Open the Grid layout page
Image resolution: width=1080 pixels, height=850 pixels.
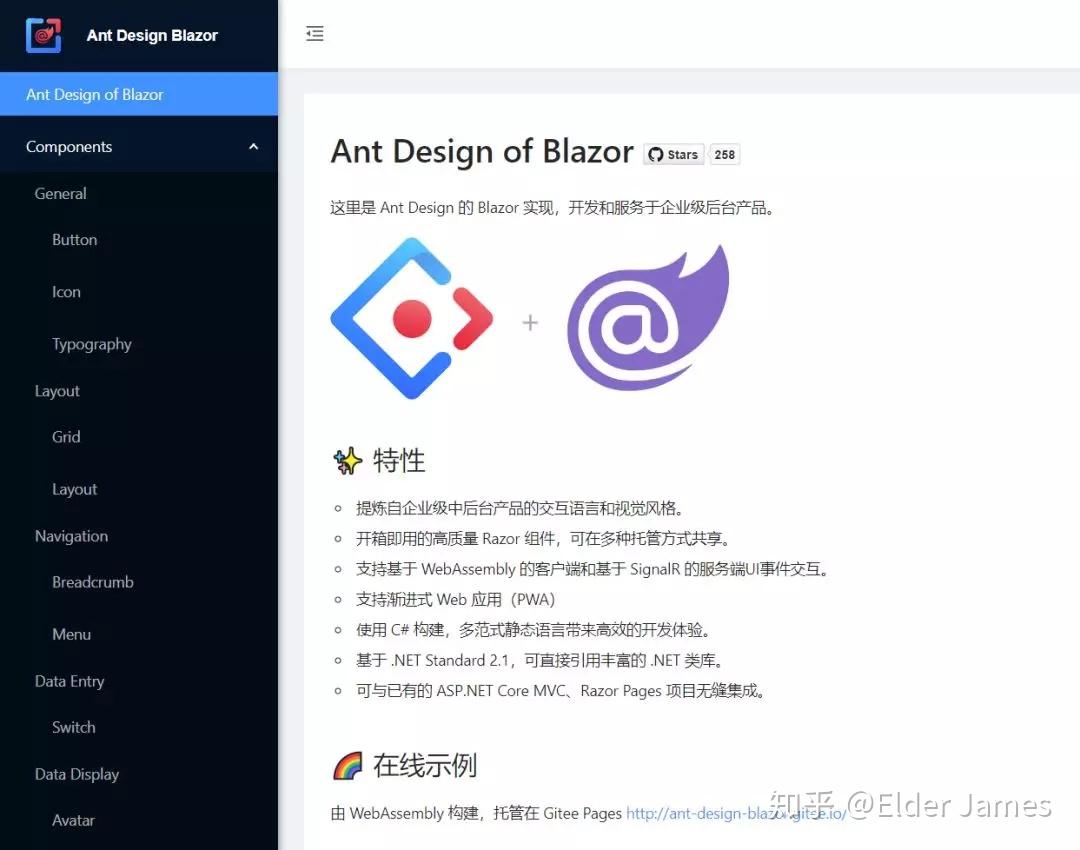tap(65, 437)
